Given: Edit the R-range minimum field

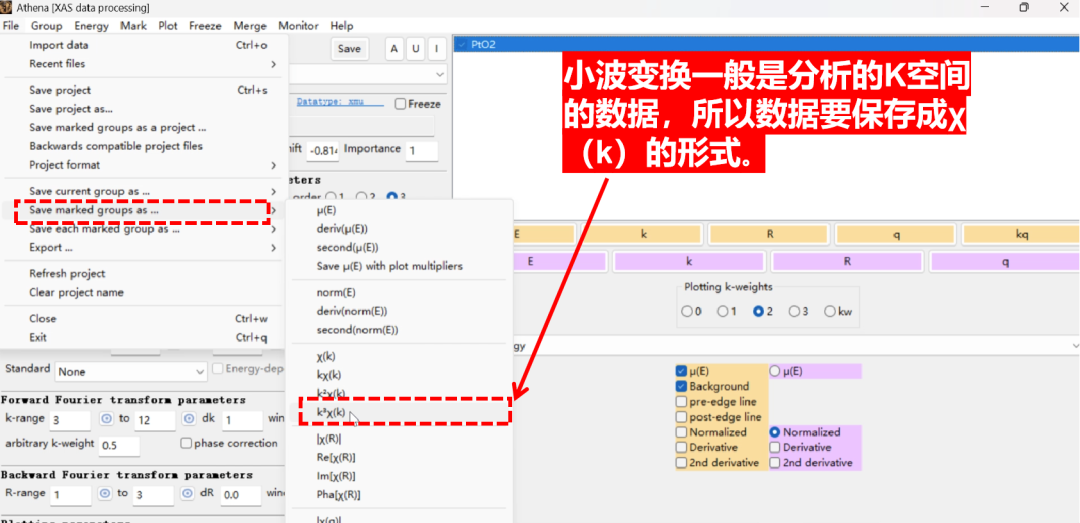Looking at the screenshot, I should [70, 495].
